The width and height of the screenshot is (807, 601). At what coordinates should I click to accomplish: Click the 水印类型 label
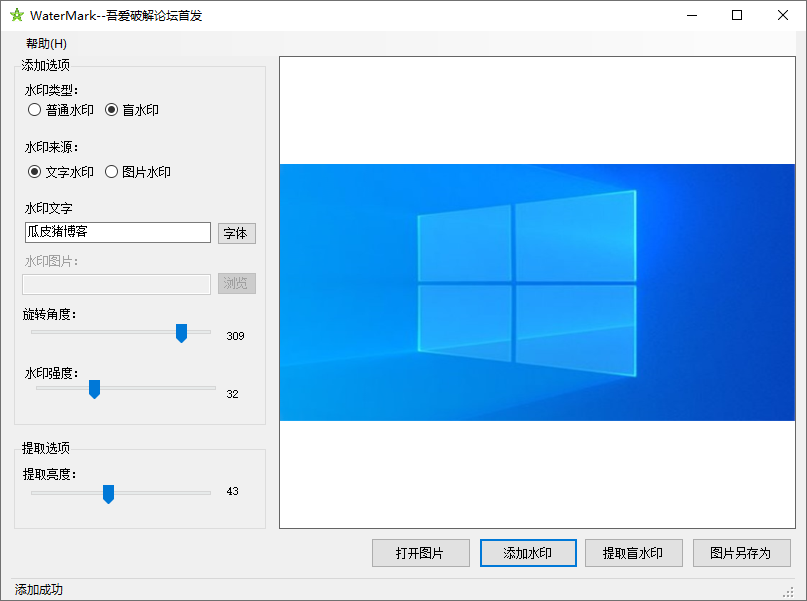click(51, 90)
